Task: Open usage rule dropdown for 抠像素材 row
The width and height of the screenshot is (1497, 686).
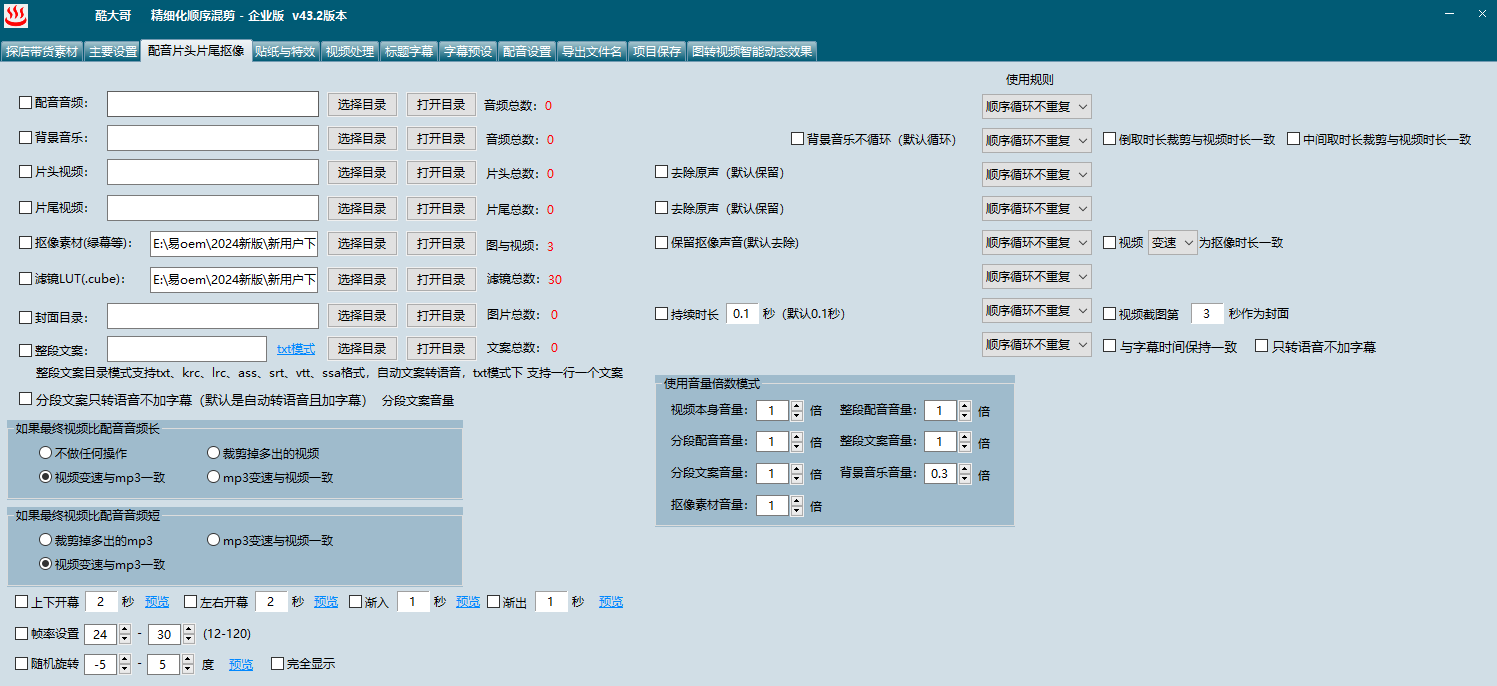Action: tap(1036, 242)
